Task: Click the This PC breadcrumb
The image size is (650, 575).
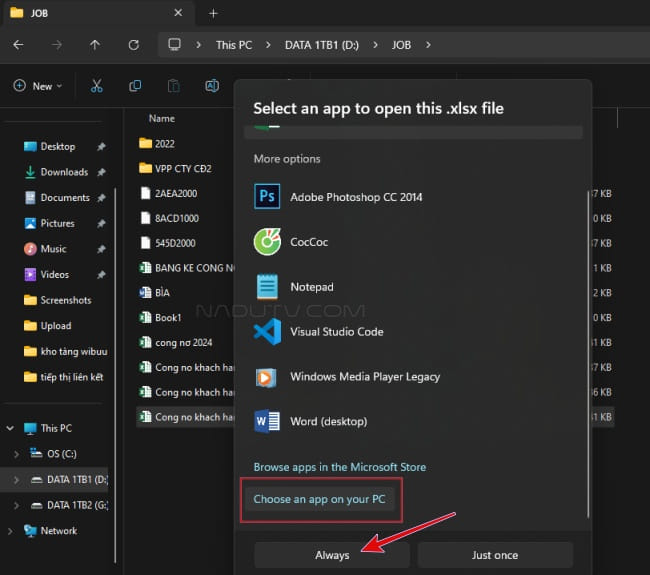Action: (x=234, y=45)
